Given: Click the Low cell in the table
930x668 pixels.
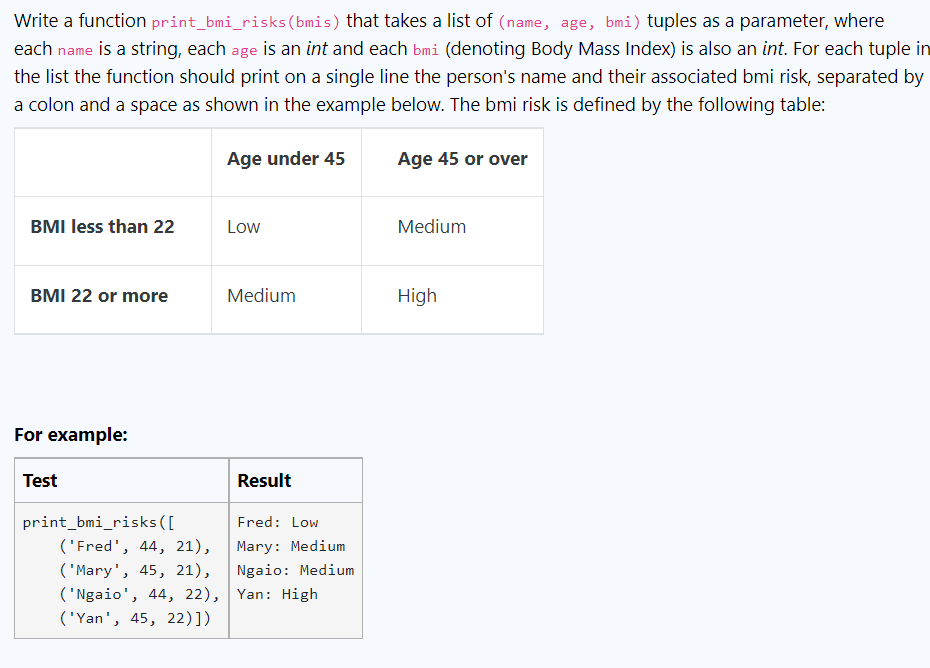Looking at the screenshot, I should click(243, 226).
